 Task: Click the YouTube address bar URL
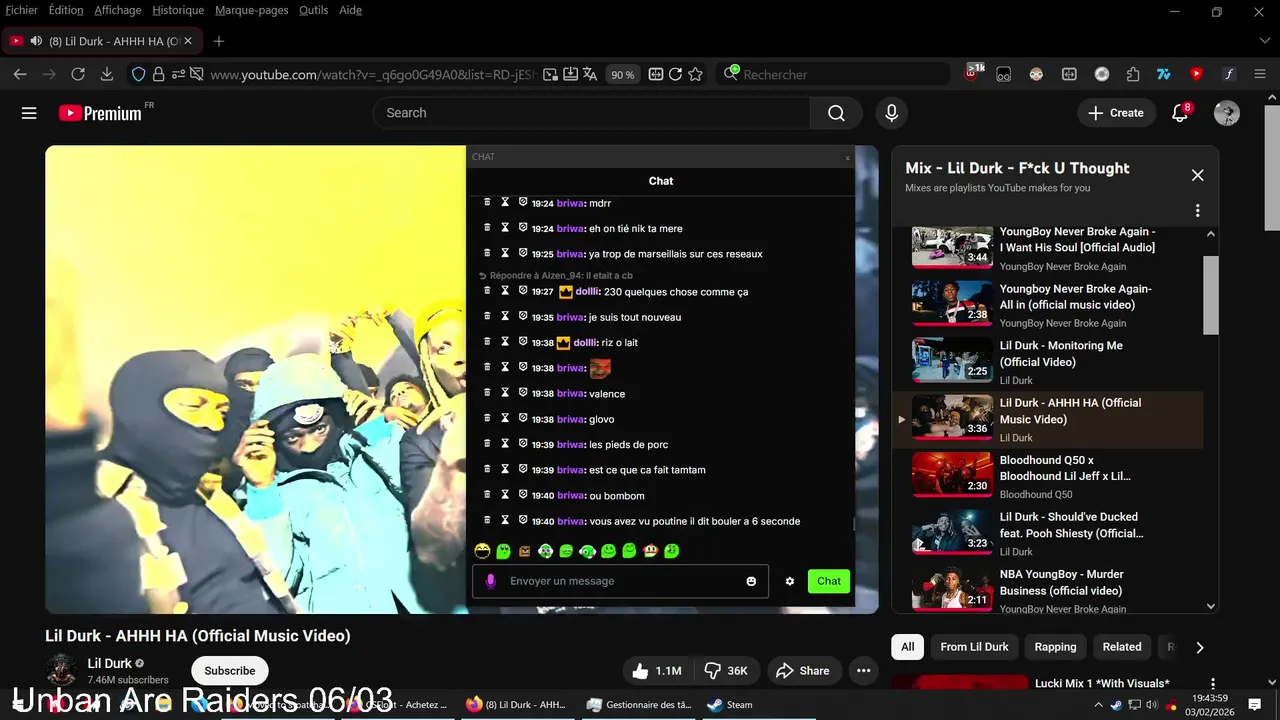373,74
